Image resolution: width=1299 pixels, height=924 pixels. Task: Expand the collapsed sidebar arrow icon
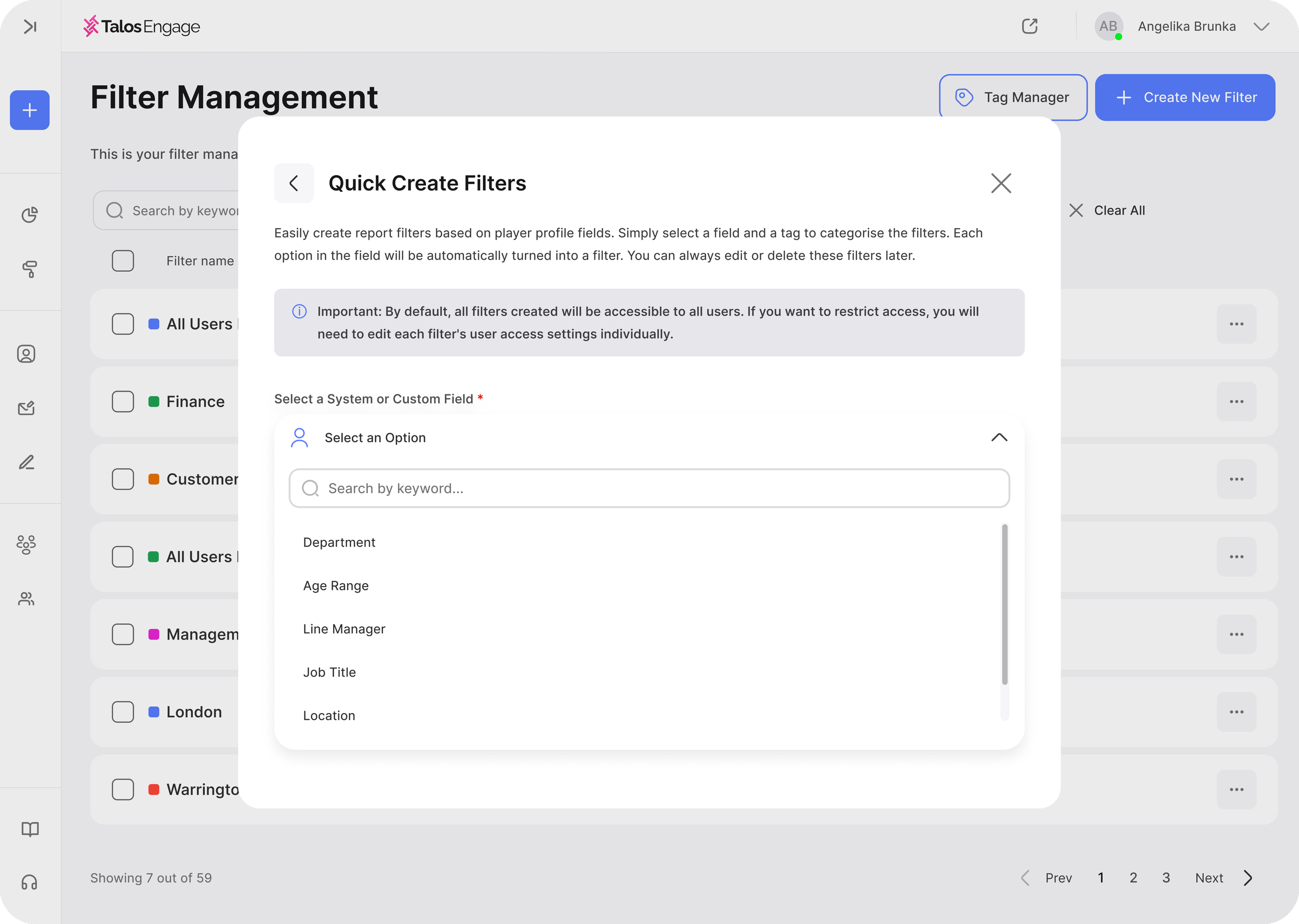click(30, 26)
